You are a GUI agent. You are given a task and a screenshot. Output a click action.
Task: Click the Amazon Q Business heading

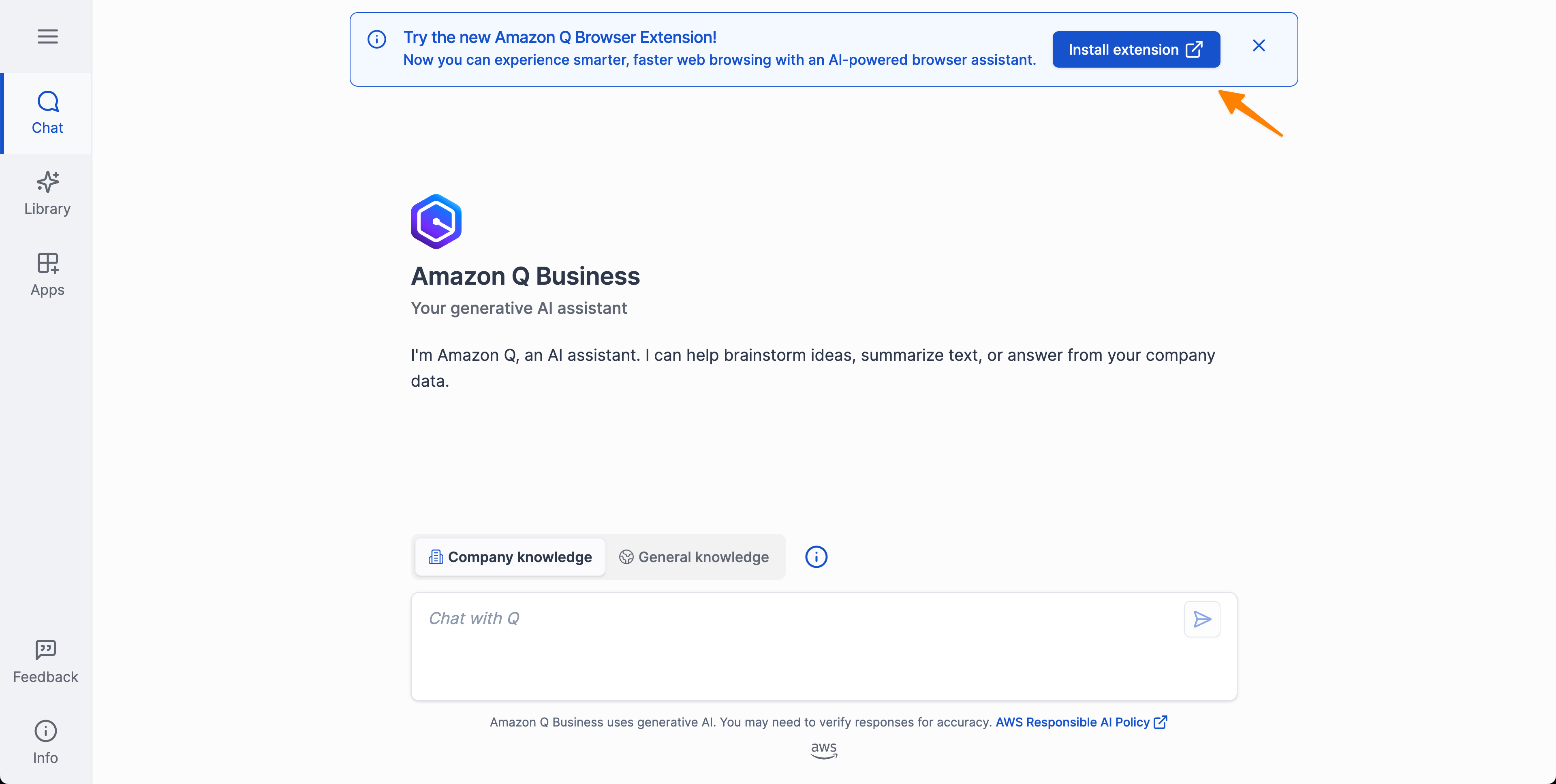(525, 276)
